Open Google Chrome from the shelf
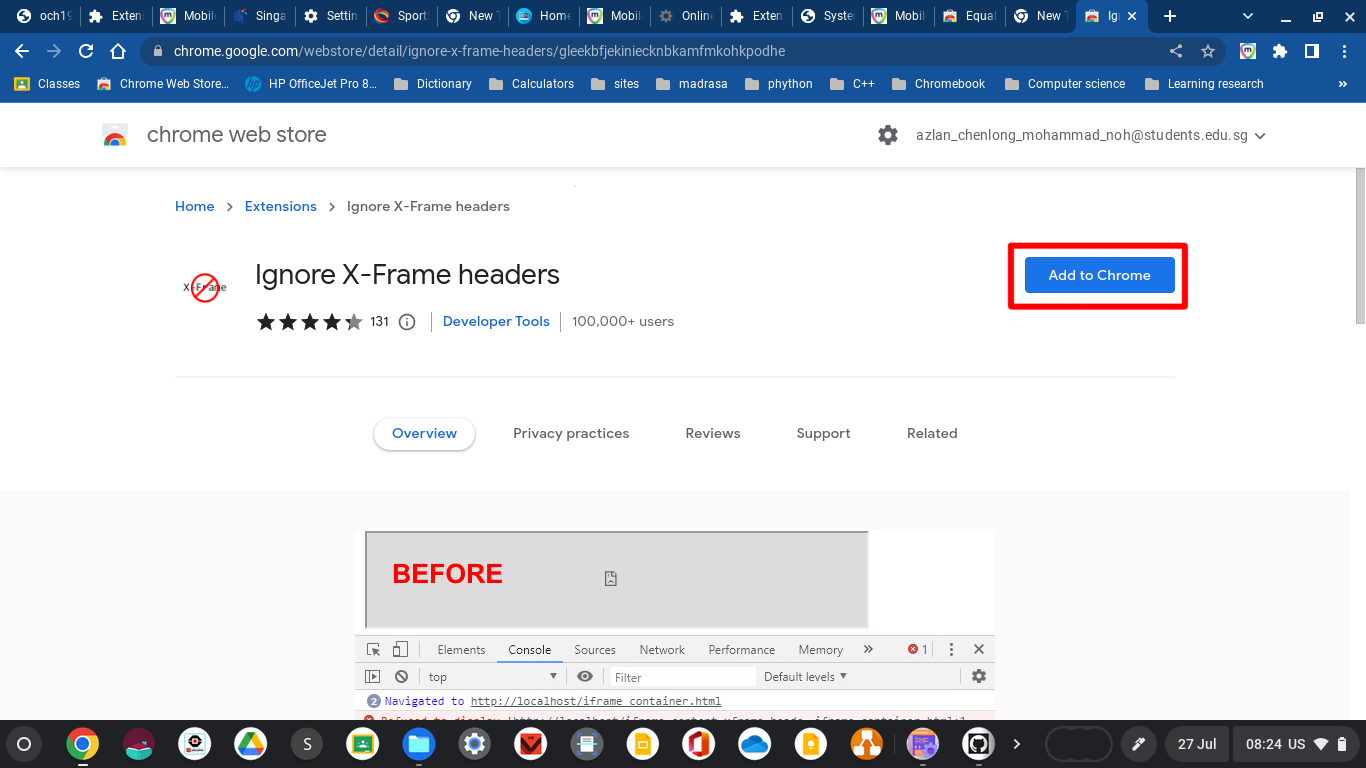Screen dimensions: 1366x768 coord(82,744)
